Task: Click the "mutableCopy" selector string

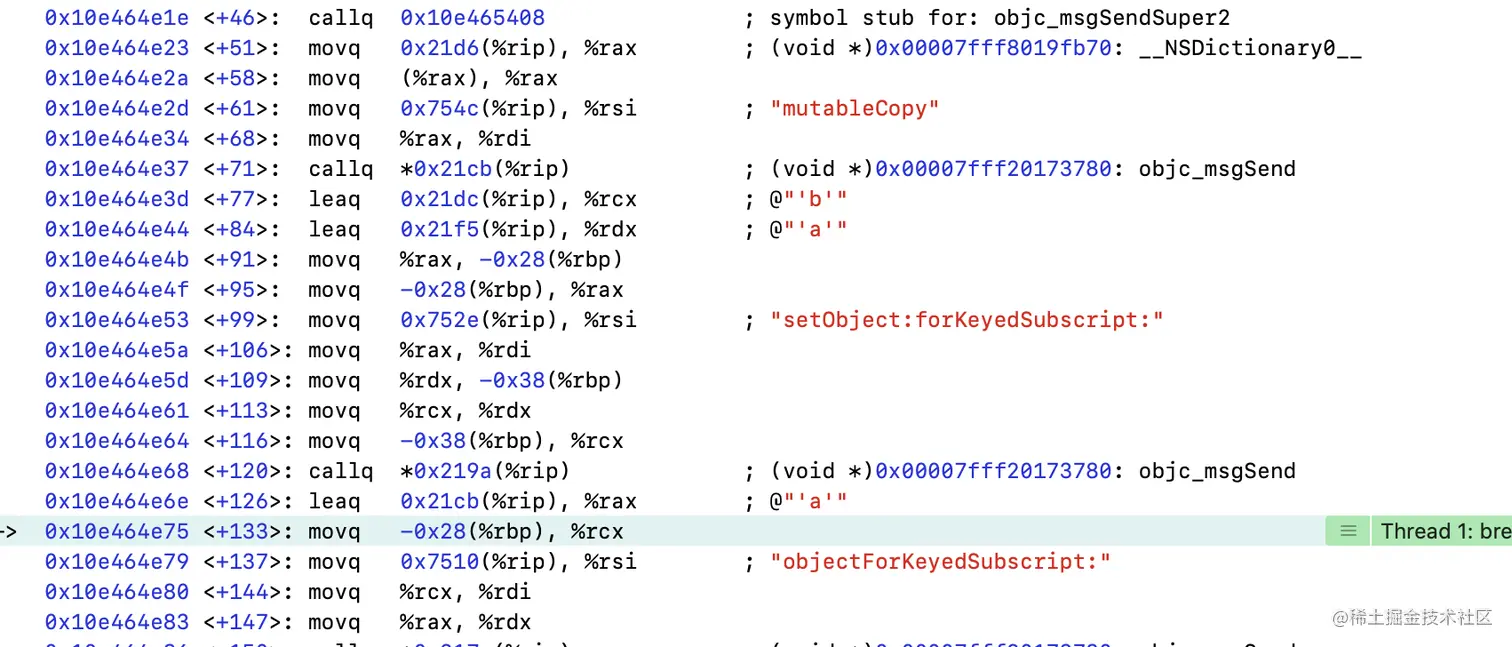Action: click(x=855, y=109)
